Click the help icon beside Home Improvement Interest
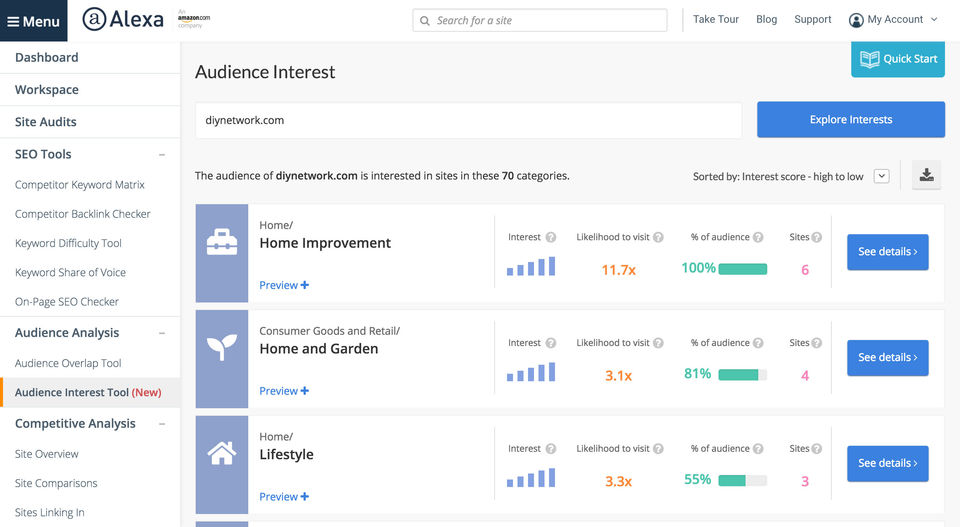 tap(550, 237)
